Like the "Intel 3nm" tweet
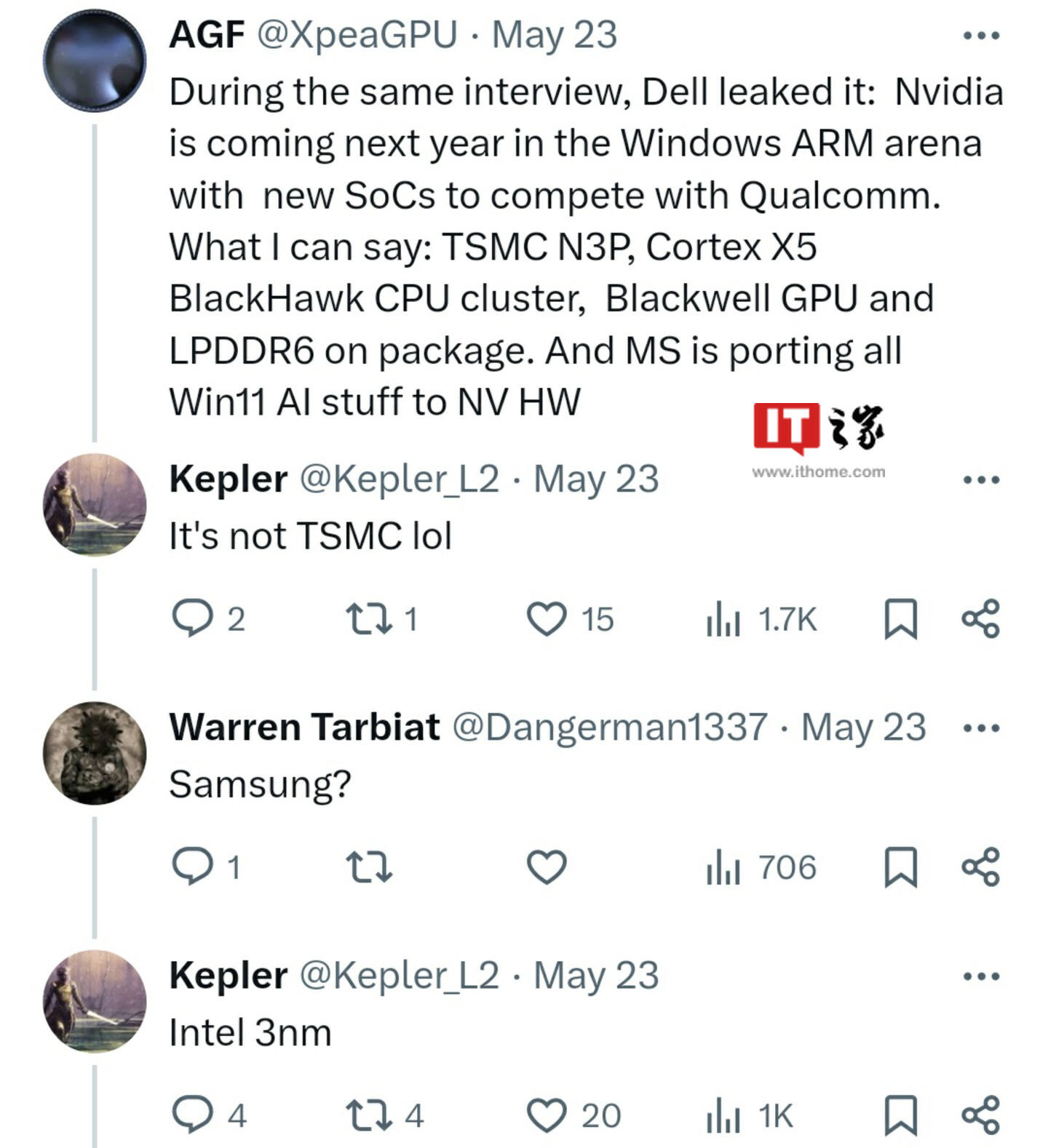Screen dimensions: 1048x1148 tap(546, 1115)
